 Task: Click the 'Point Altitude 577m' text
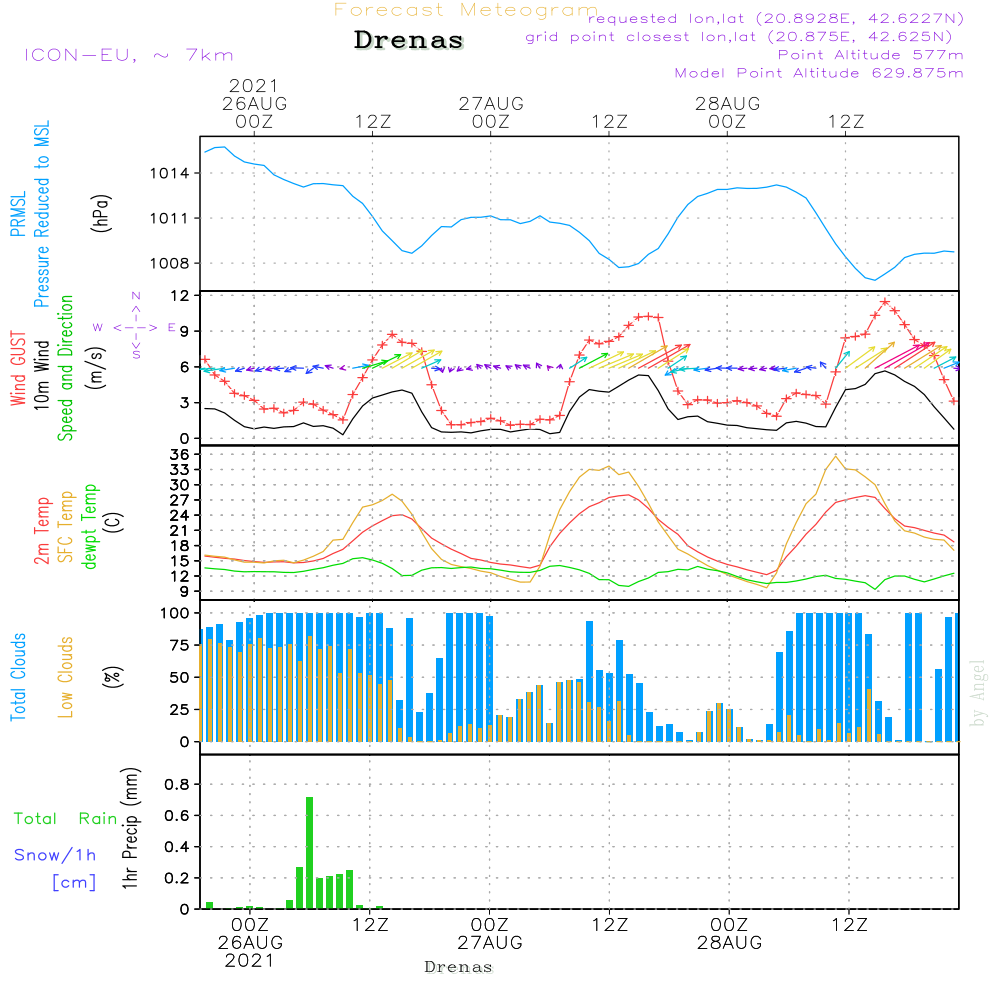[x=871, y=55]
